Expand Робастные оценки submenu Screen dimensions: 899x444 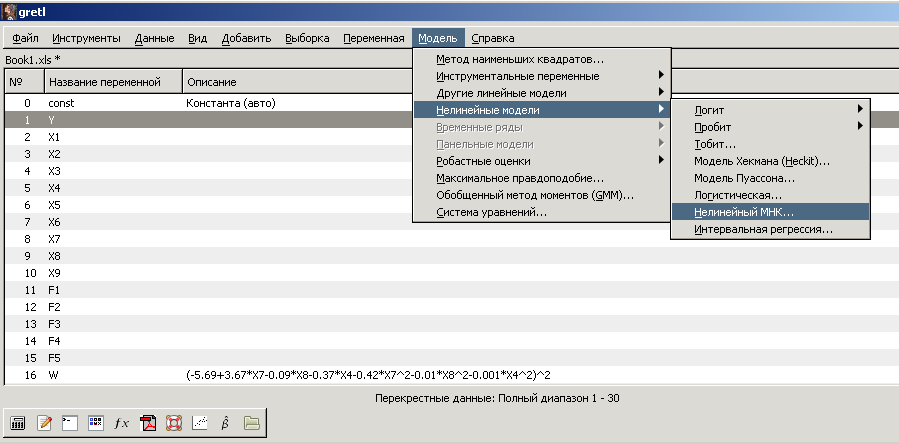click(x=541, y=161)
